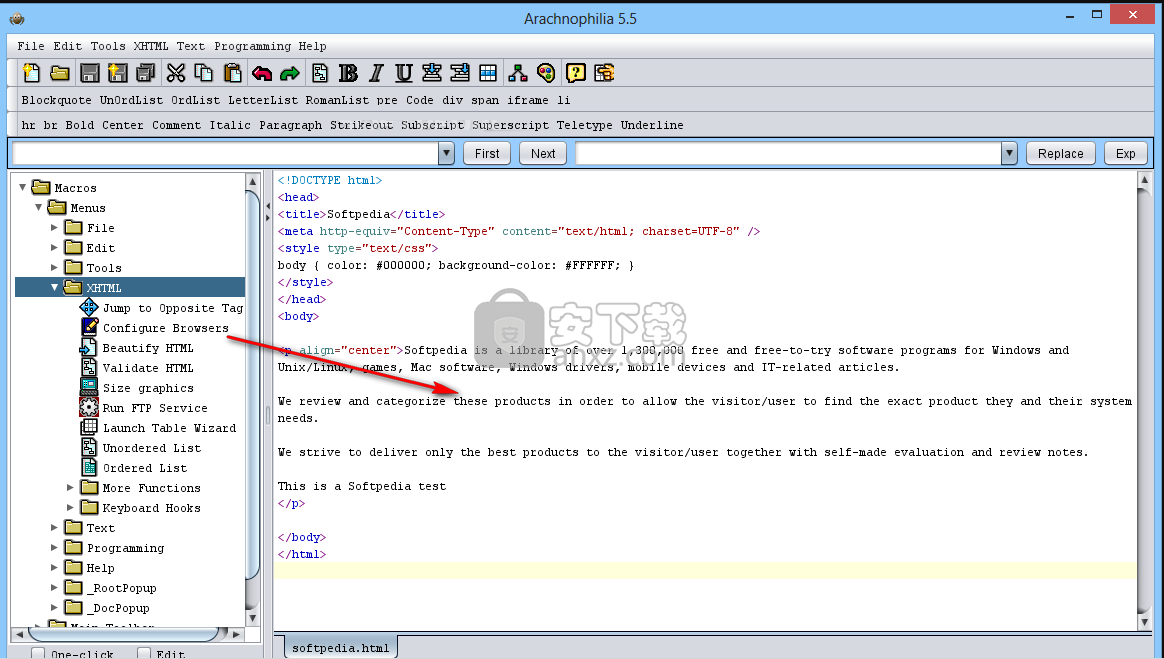
Task: Switch to the softpedia.html tab
Action: click(x=339, y=647)
